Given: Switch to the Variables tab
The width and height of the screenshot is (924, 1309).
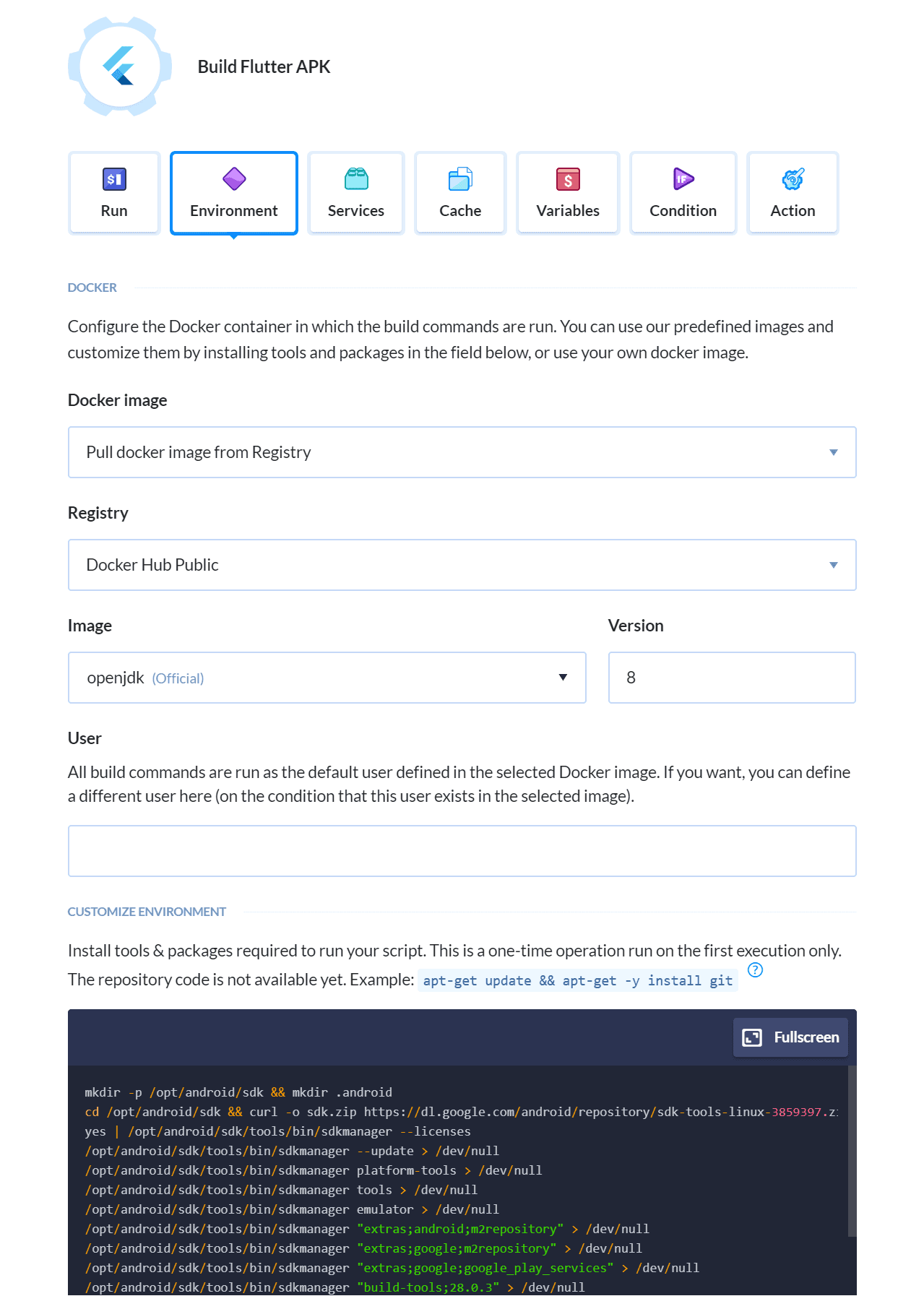Looking at the screenshot, I should 568,194.
